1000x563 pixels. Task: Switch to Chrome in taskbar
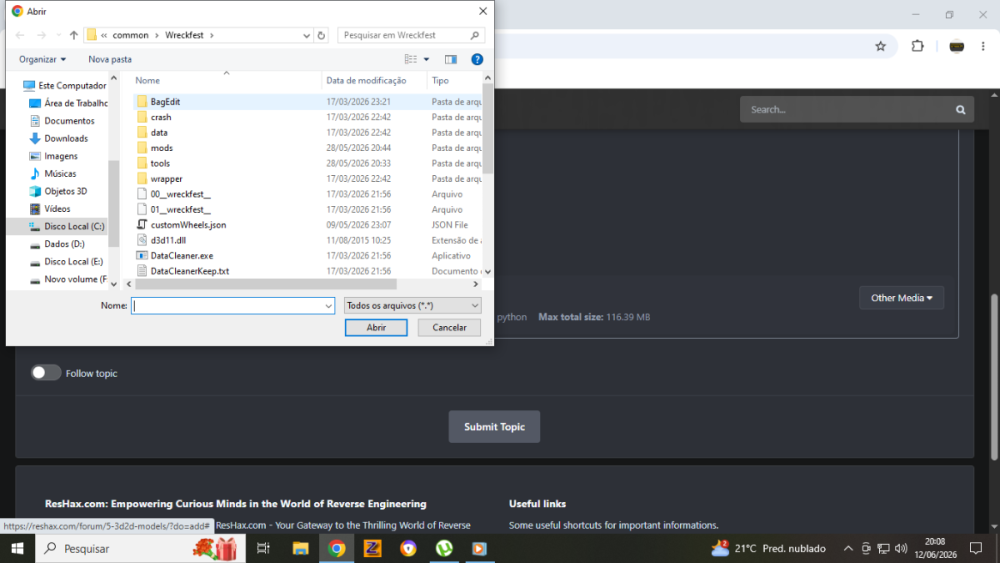337,548
